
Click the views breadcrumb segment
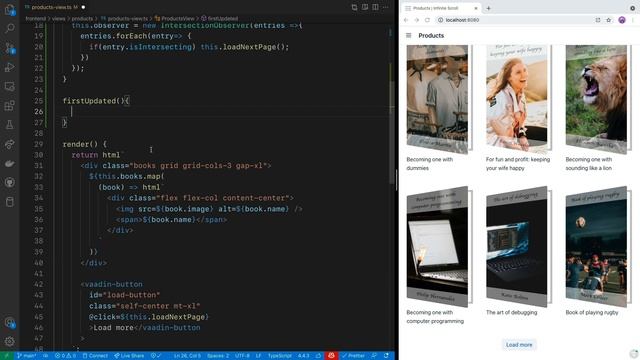(58, 18)
